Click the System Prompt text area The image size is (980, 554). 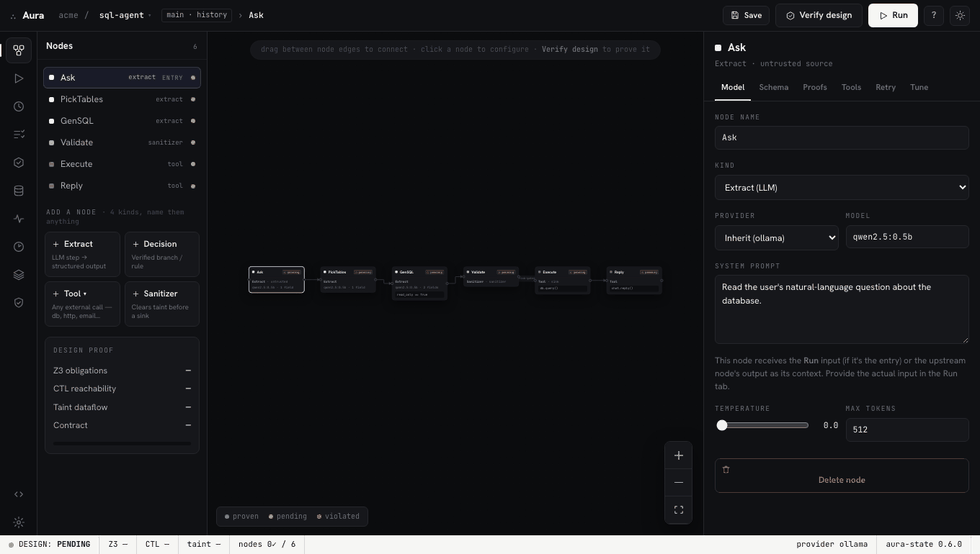tap(842, 310)
